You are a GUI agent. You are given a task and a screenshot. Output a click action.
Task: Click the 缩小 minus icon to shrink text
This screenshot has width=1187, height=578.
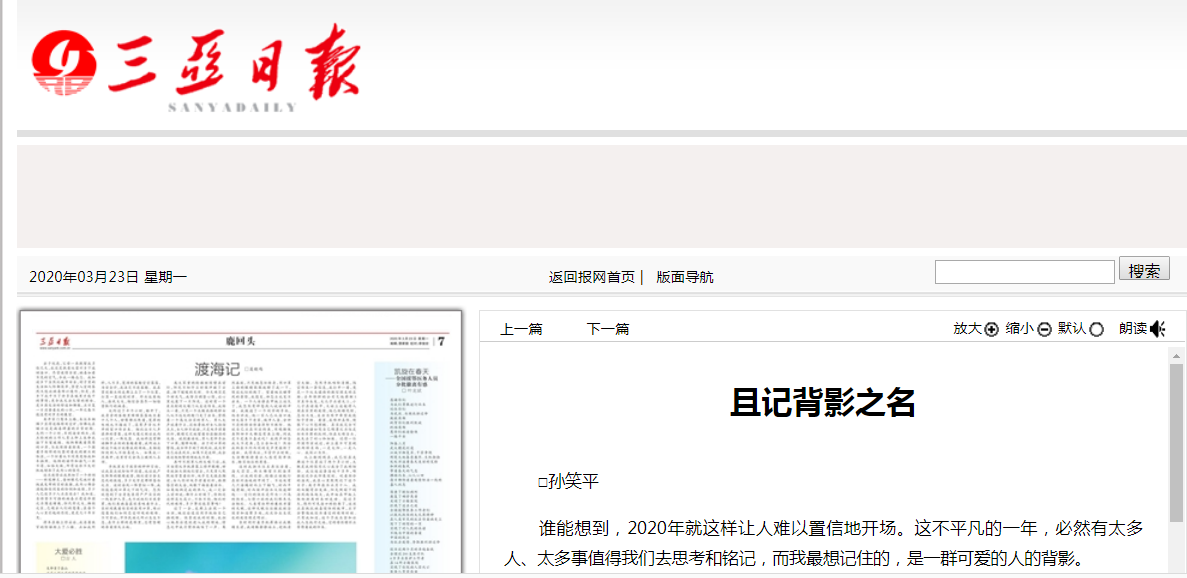tap(1044, 329)
